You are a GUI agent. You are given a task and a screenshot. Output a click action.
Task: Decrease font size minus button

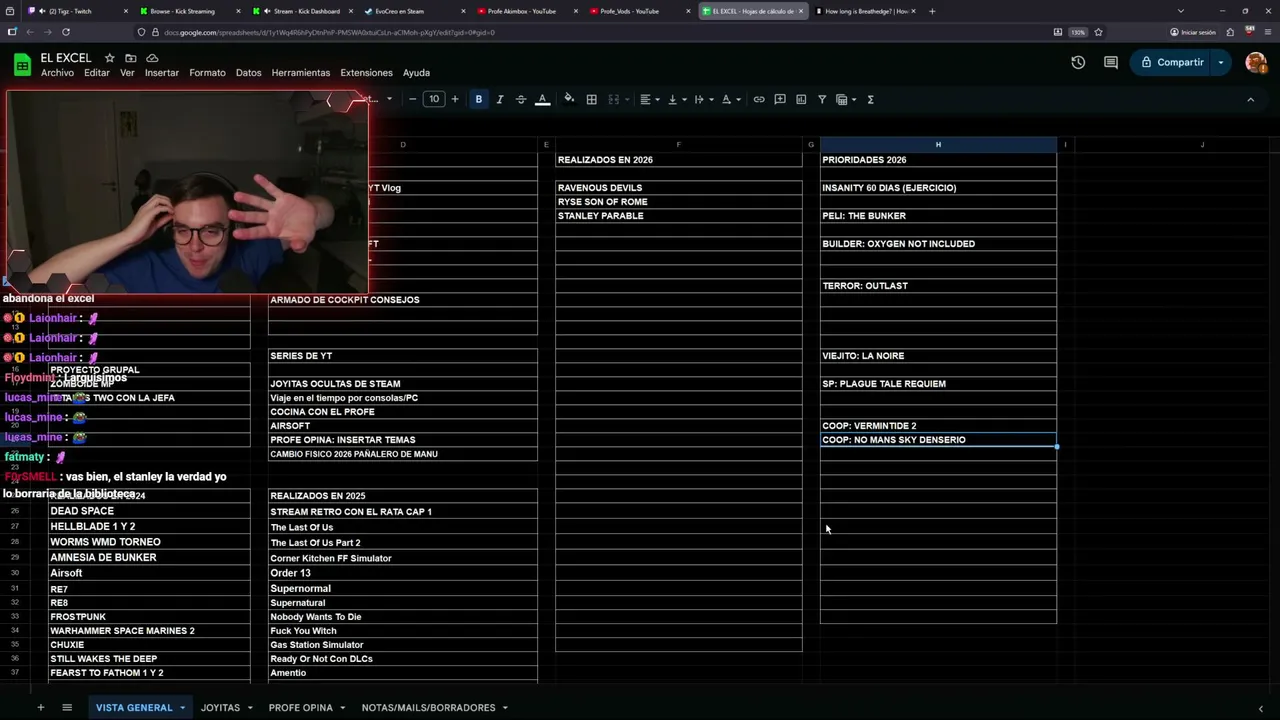coord(412,99)
